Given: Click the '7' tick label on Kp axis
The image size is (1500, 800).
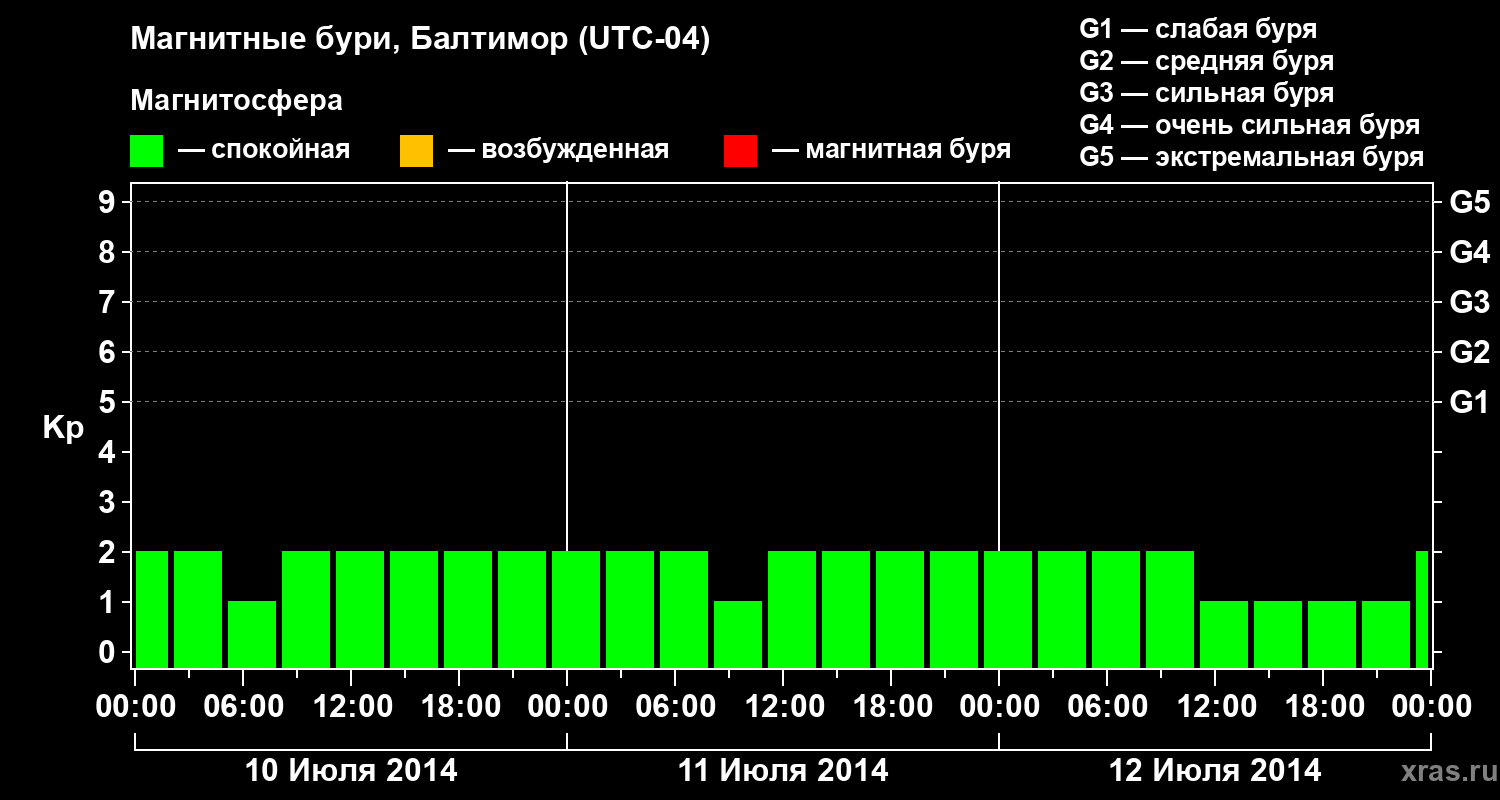Looking at the screenshot, I should pos(108,302).
